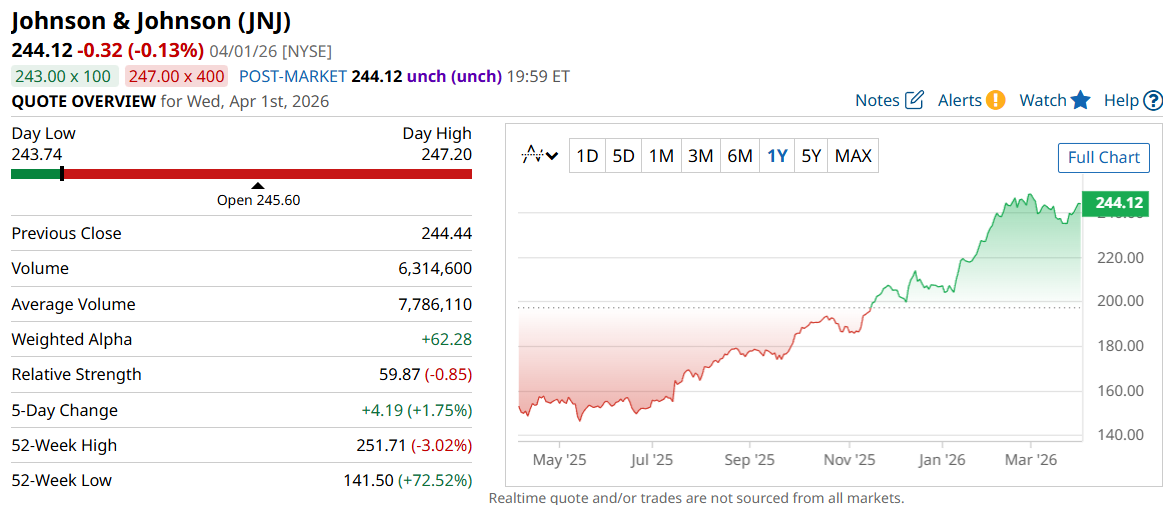Open the chart type dropdown
The height and width of the screenshot is (505, 1173).
(x=540, y=155)
